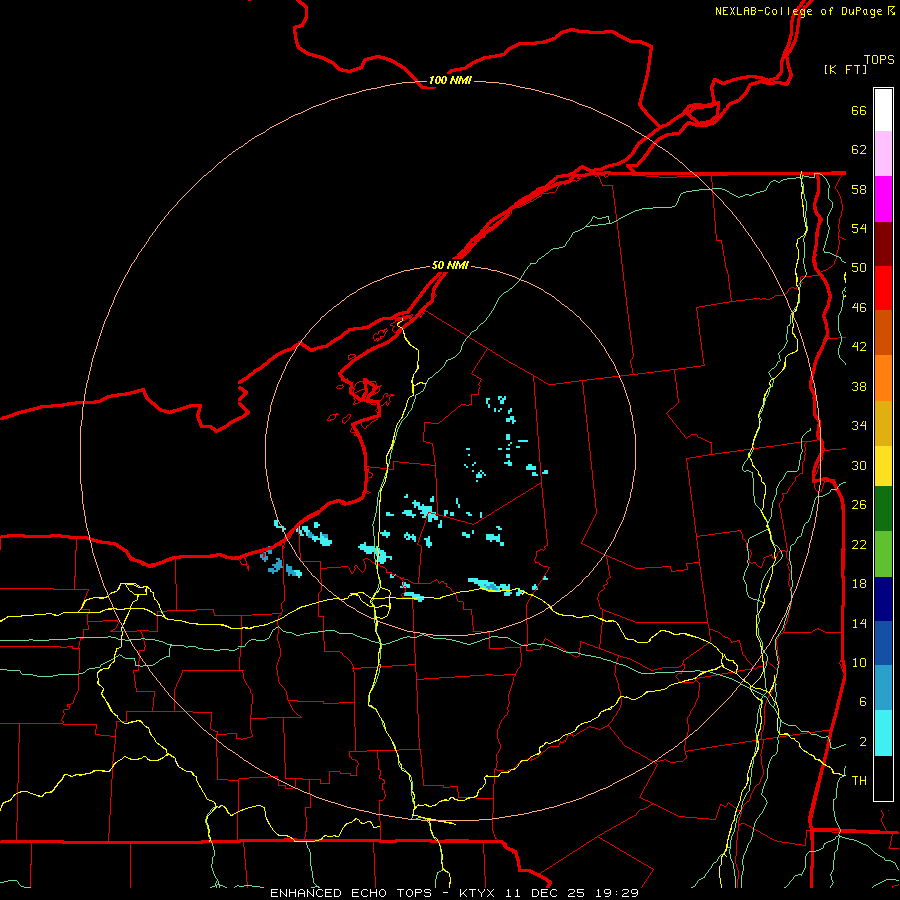Click the "34" scale number
The width and height of the screenshot is (900, 900).
point(859,425)
